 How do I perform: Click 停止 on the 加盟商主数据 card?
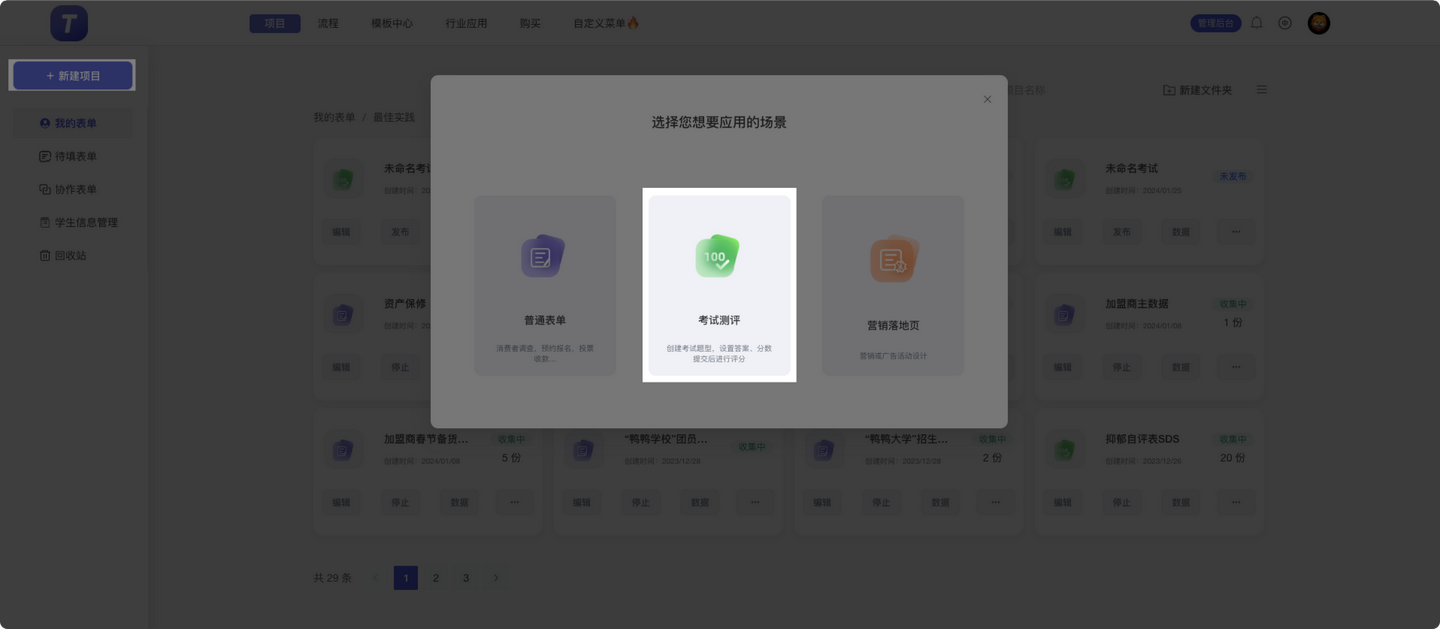coord(1122,367)
